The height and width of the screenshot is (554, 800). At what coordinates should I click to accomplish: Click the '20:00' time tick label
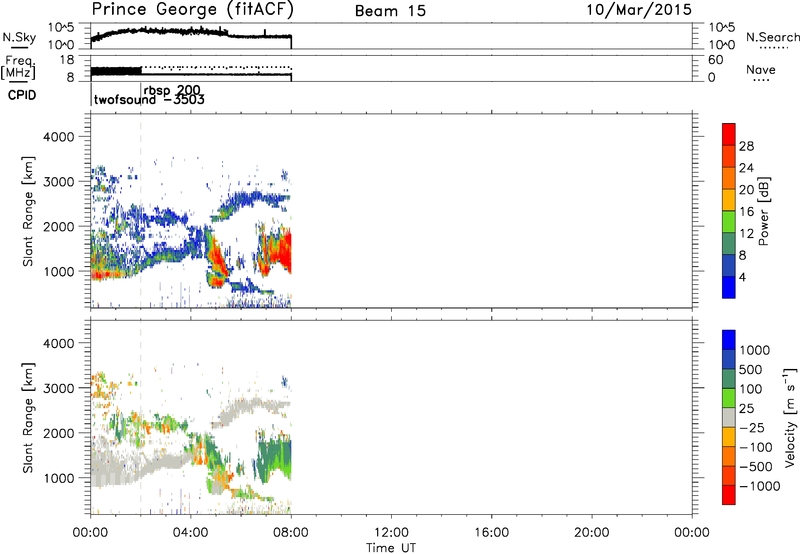(x=592, y=533)
